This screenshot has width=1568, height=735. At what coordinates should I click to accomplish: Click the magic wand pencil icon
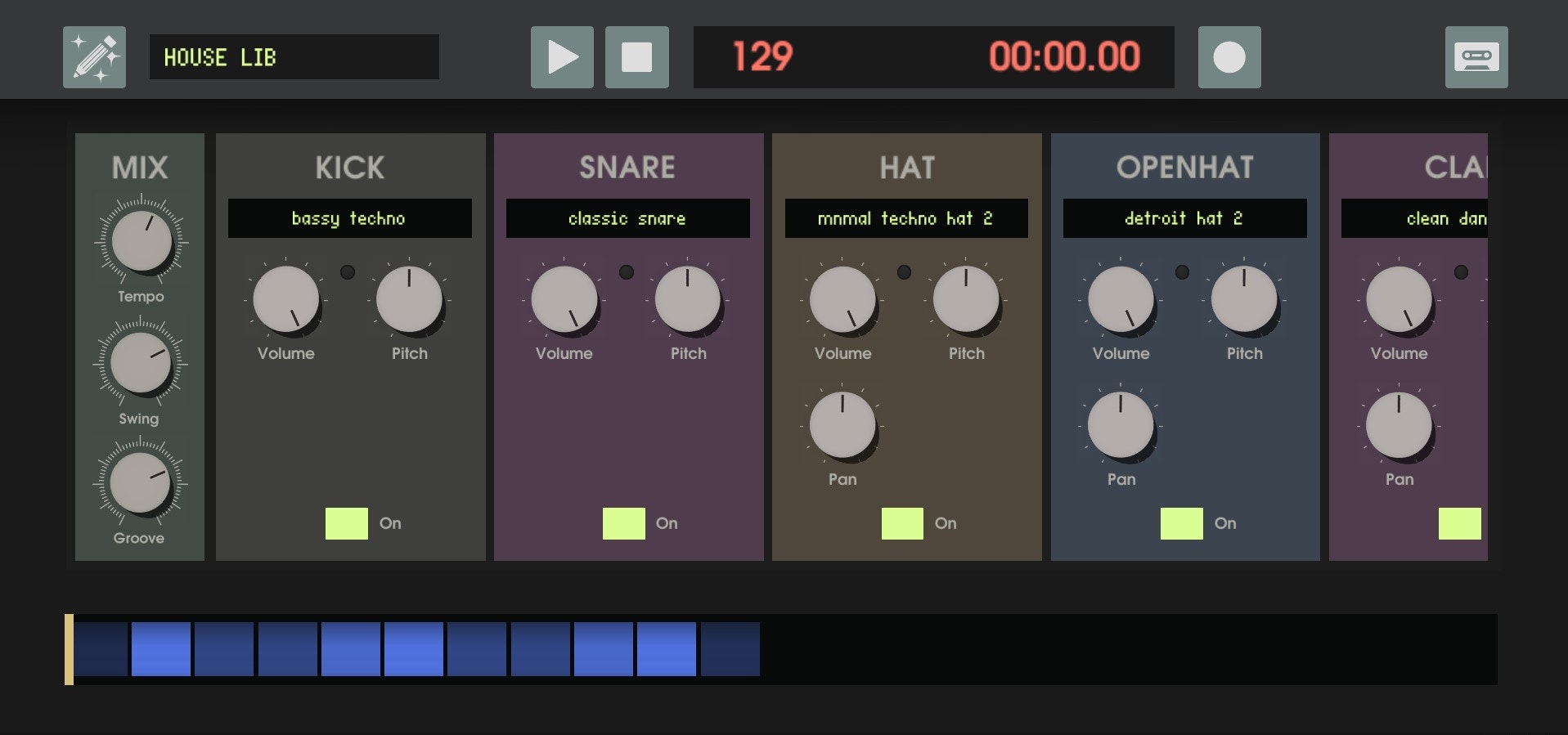(x=94, y=57)
